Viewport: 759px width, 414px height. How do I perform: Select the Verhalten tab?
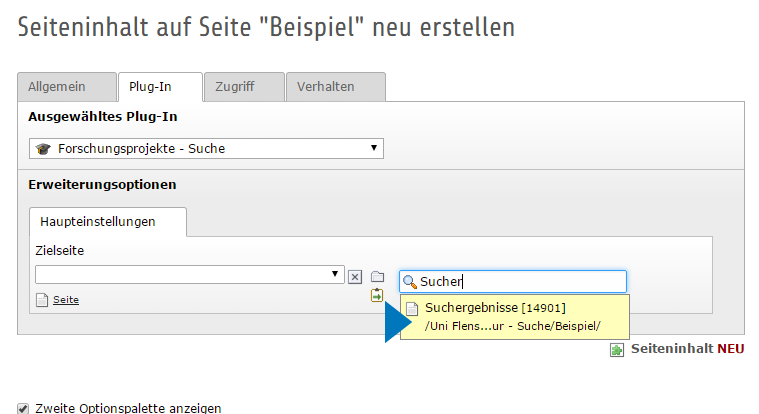click(x=325, y=87)
